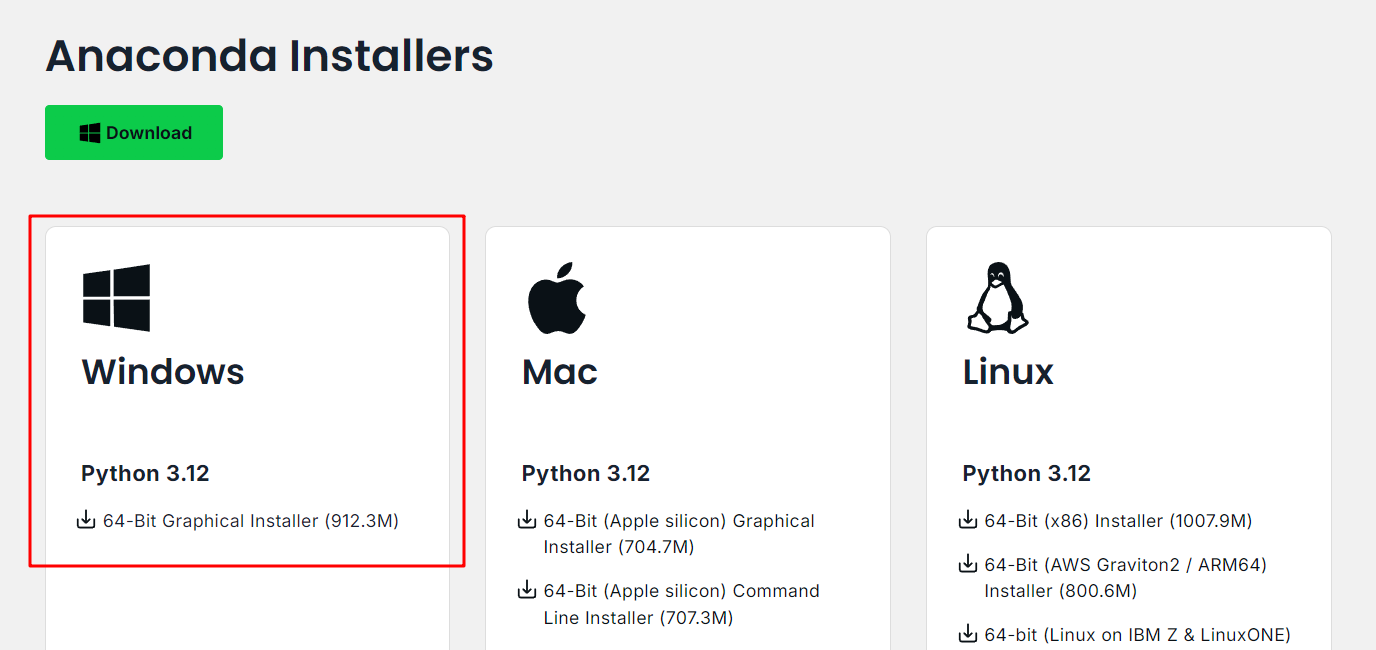Open Linux on IBM Z & LinuxONE link

click(x=1138, y=635)
